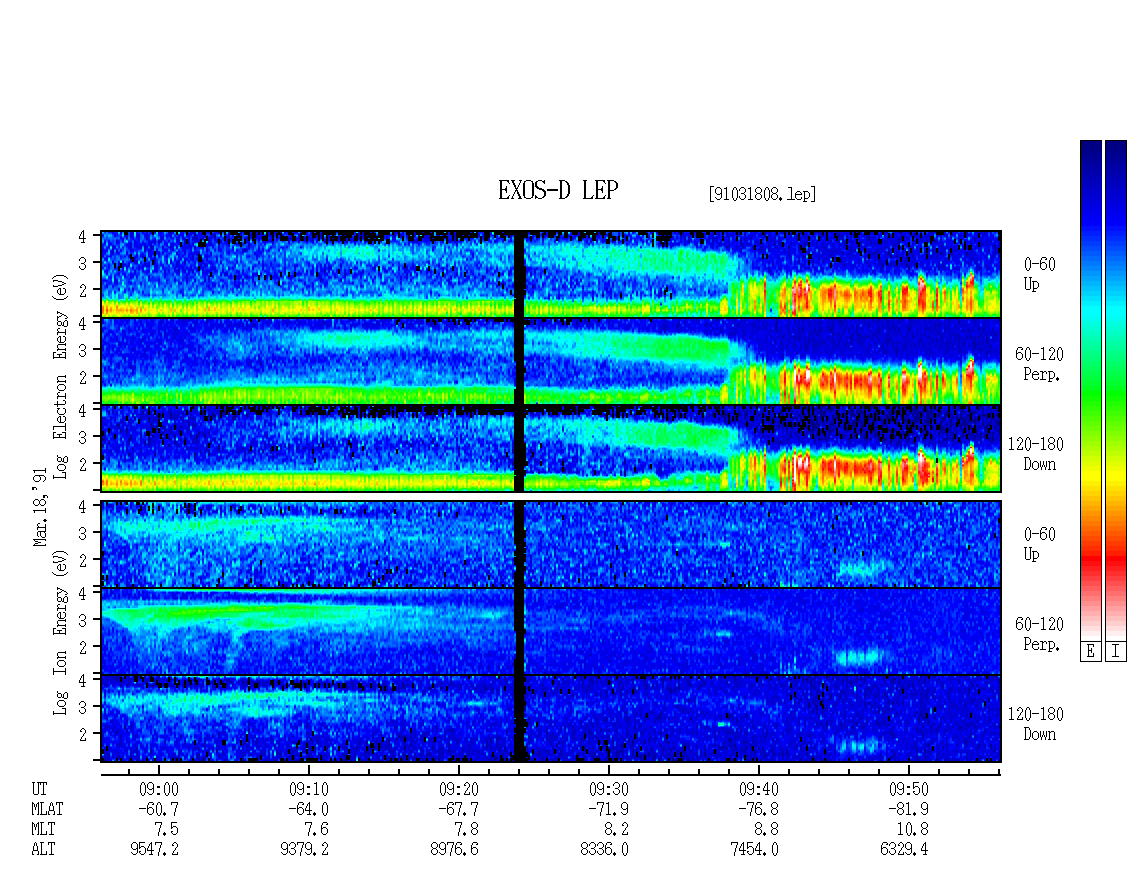
Task: Click the boxed I label under the color bar
Action: [1116, 651]
